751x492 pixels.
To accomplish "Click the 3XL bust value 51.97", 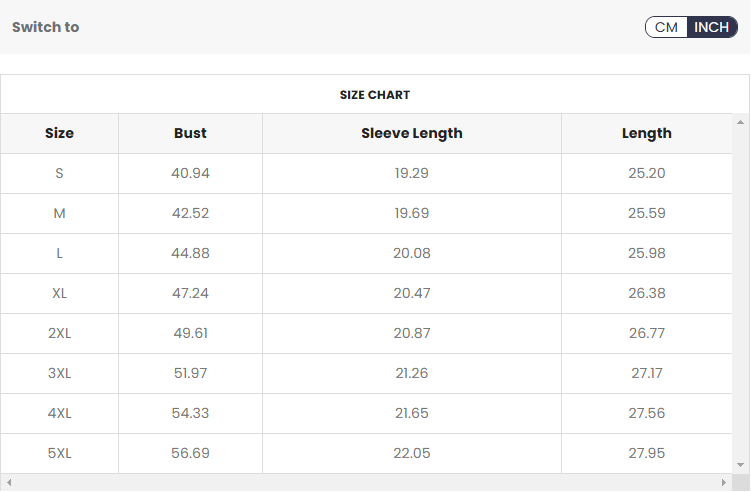I will tap(190, 373).
